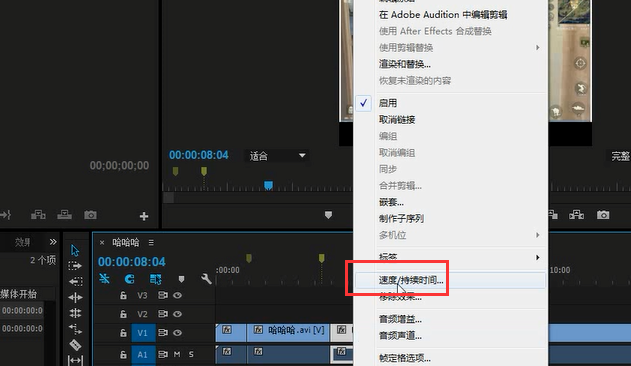Select the Razor tool

tap(75, 345)
